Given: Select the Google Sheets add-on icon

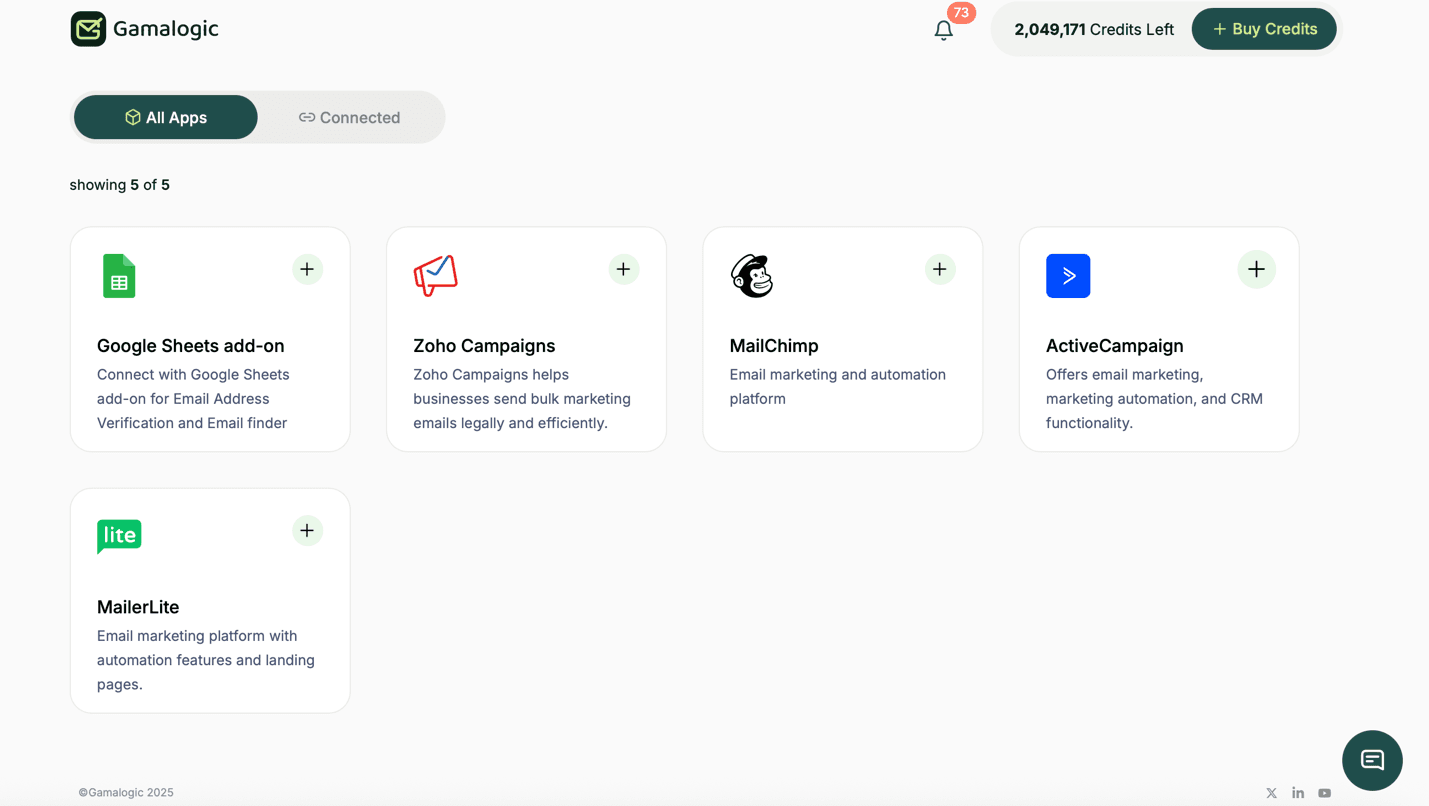Looking at the screenshot, I should pyautogui.click(x=118, y=276).
